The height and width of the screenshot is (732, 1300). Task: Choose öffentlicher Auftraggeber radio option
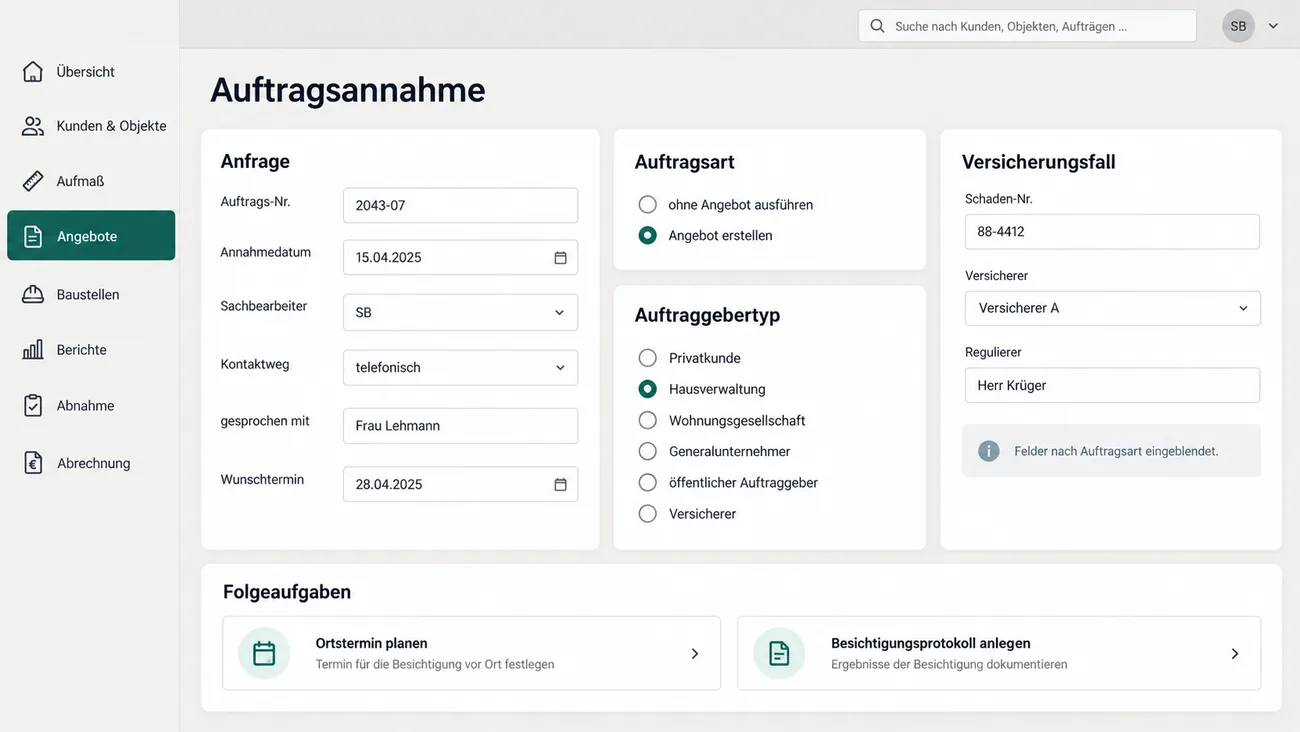tap(648, 482)
